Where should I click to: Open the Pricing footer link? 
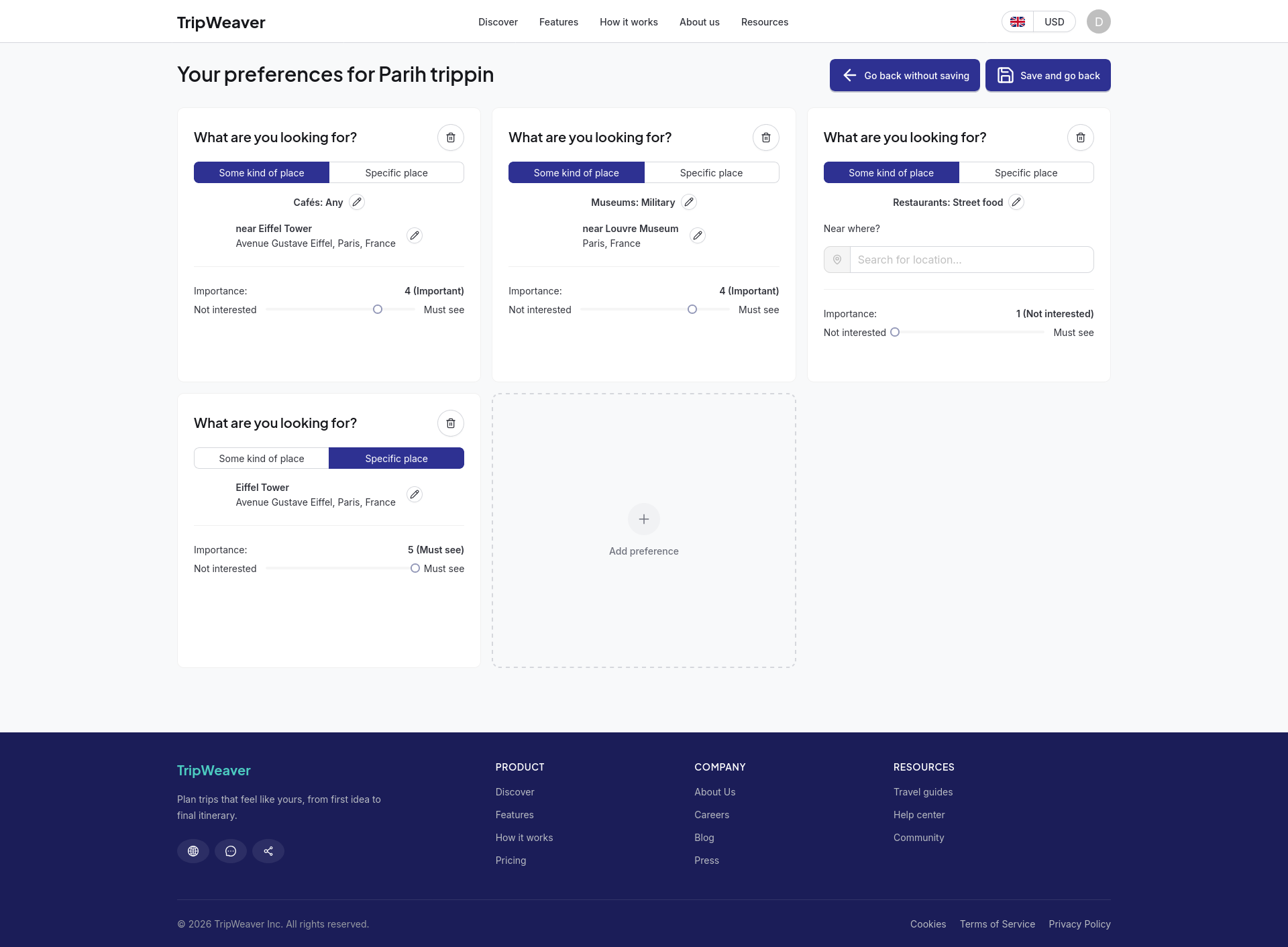pyautogui.click(x=511, y=860)
